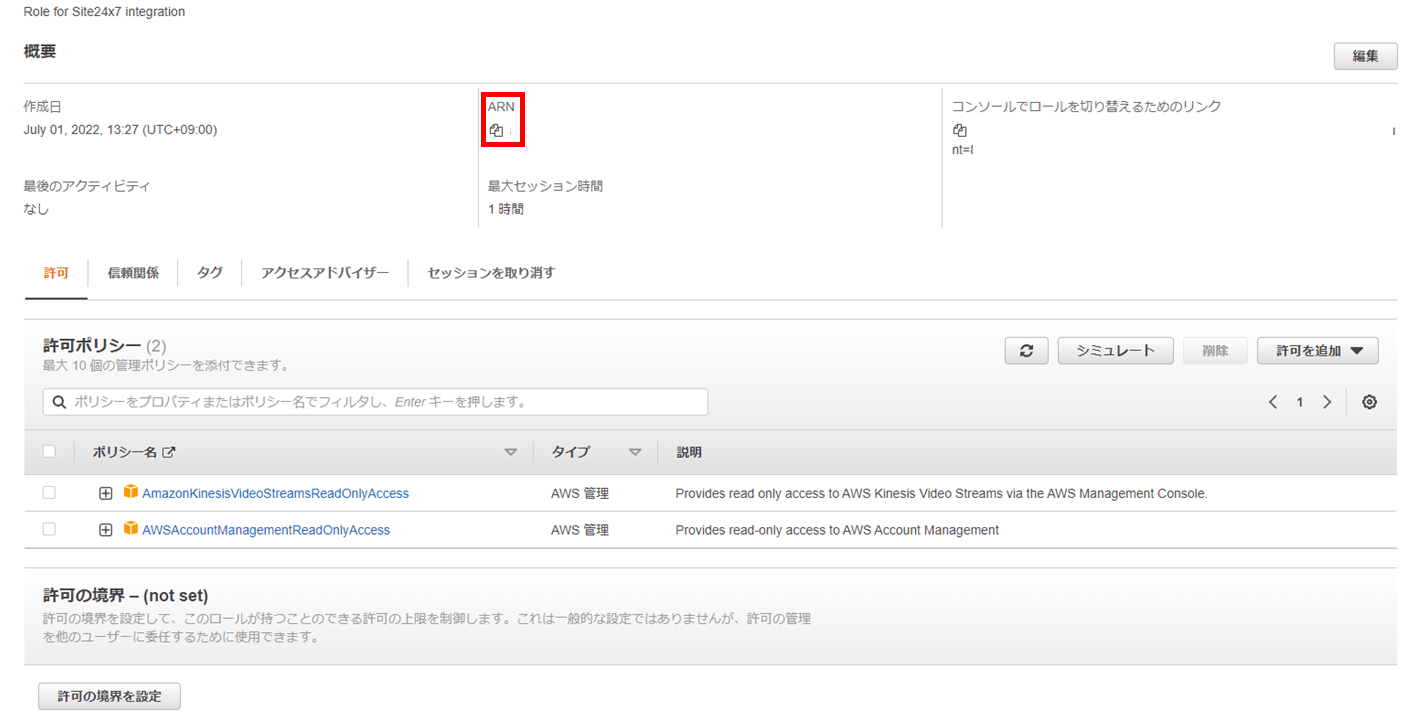This screenshot has width=1417, height=725.
Task: Open the 許可を追加 dropdown
Action: 1317,351
